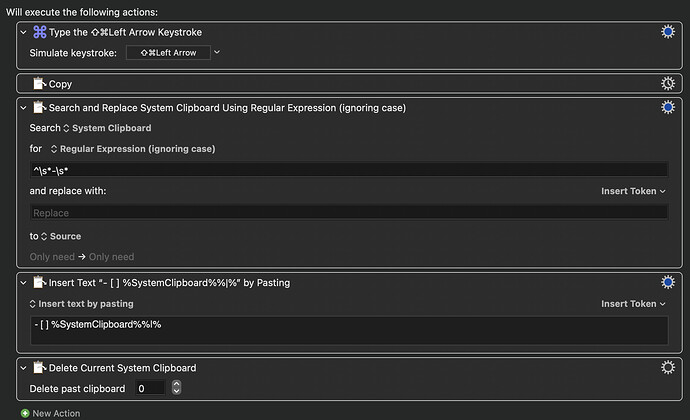This screenshot has width=690, height=420.
Task: Click the empty Replace text field
Action: pyautogui.click(x=349, y=213)
